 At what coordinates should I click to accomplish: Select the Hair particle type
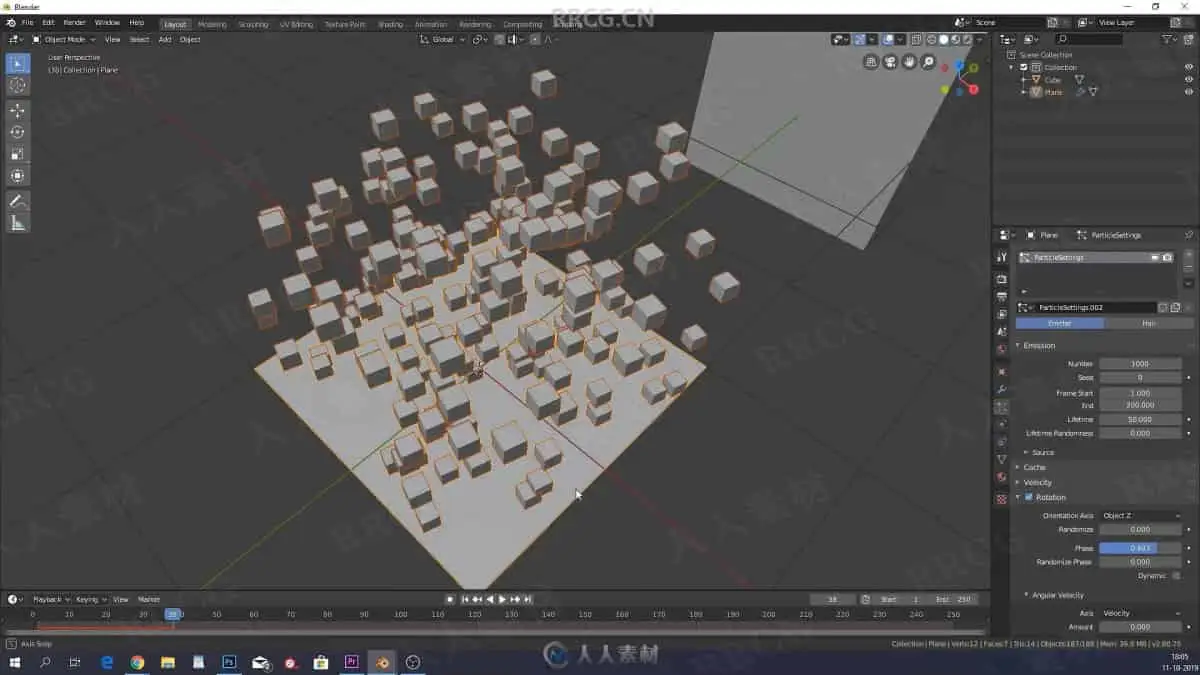click(x=1148, y=323)
